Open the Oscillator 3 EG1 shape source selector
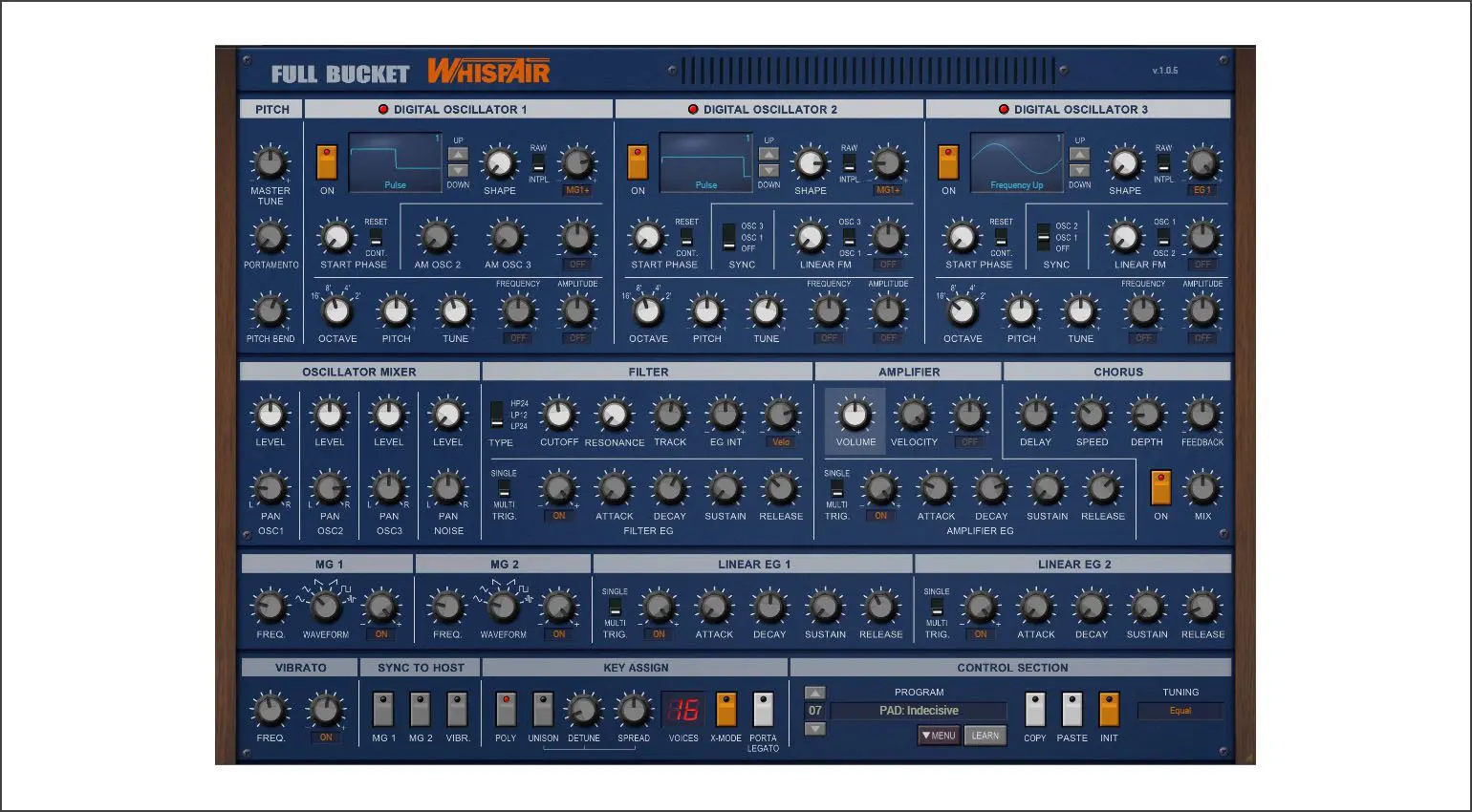This screenshot has width=1472, height=812. (1201, 190)
